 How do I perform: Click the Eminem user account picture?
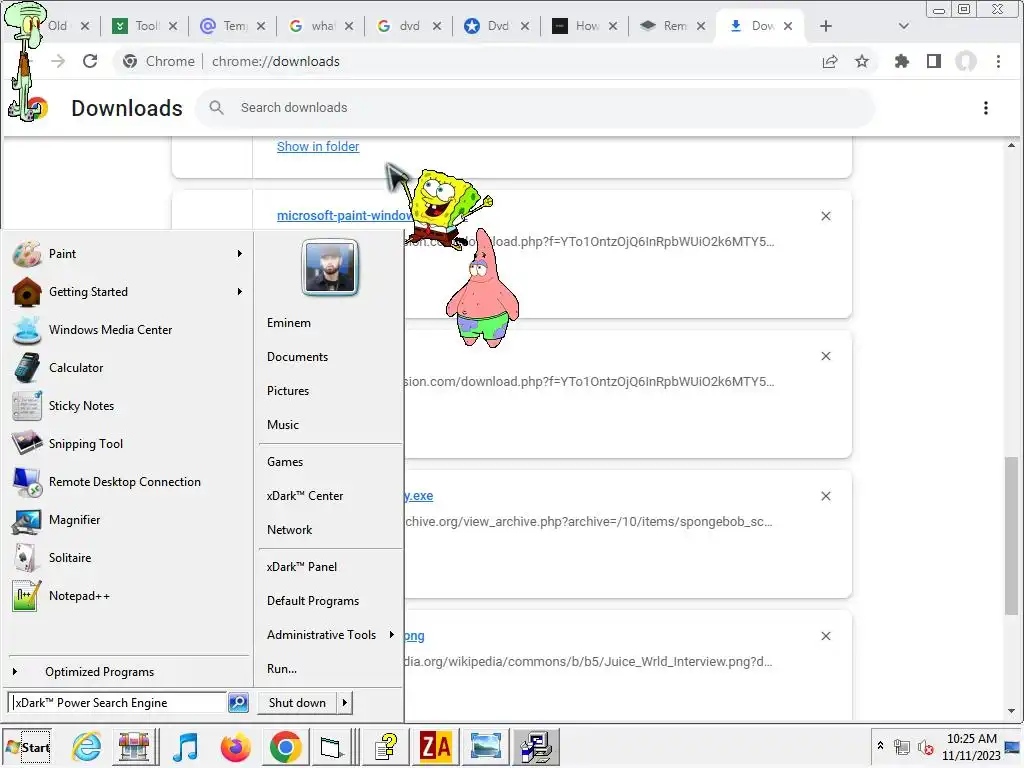click(330, 268)
